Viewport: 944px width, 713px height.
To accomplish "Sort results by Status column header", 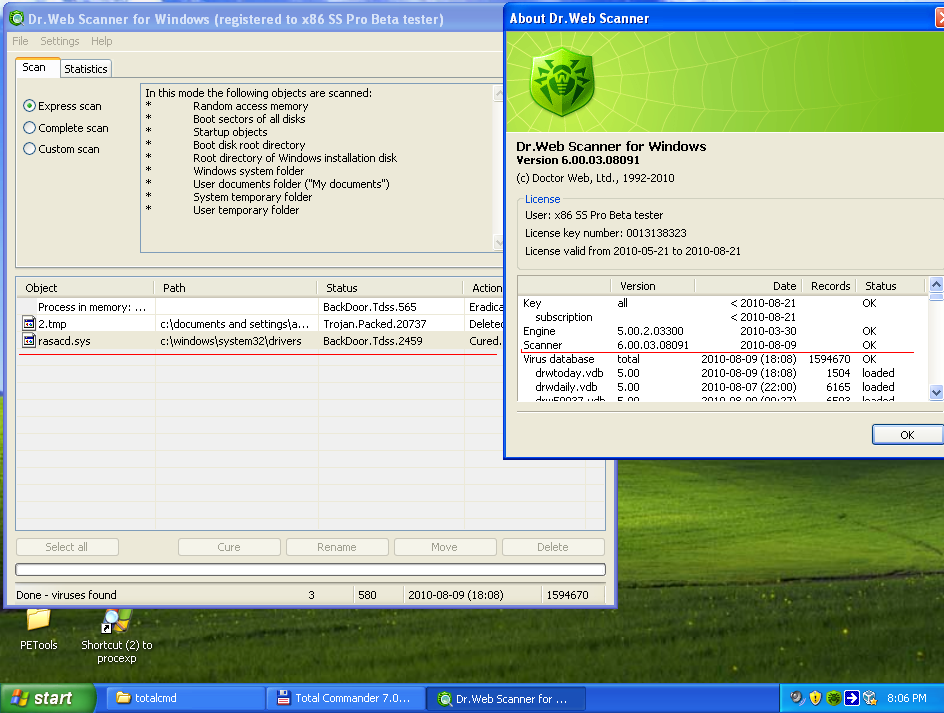I will (390, 288).
